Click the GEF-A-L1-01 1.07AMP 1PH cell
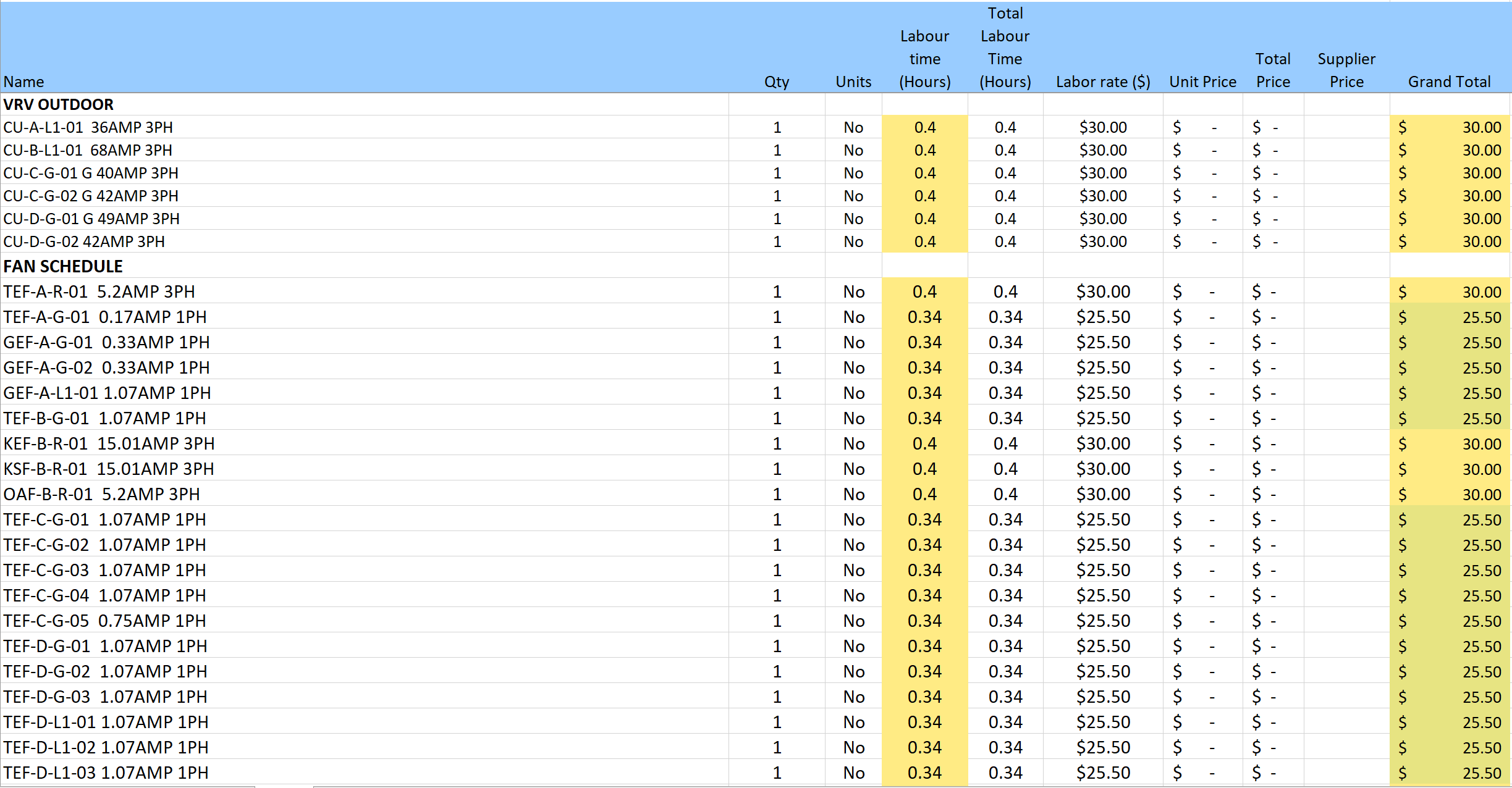This screenshot has width=1512, height=788. tap(107, 393)
